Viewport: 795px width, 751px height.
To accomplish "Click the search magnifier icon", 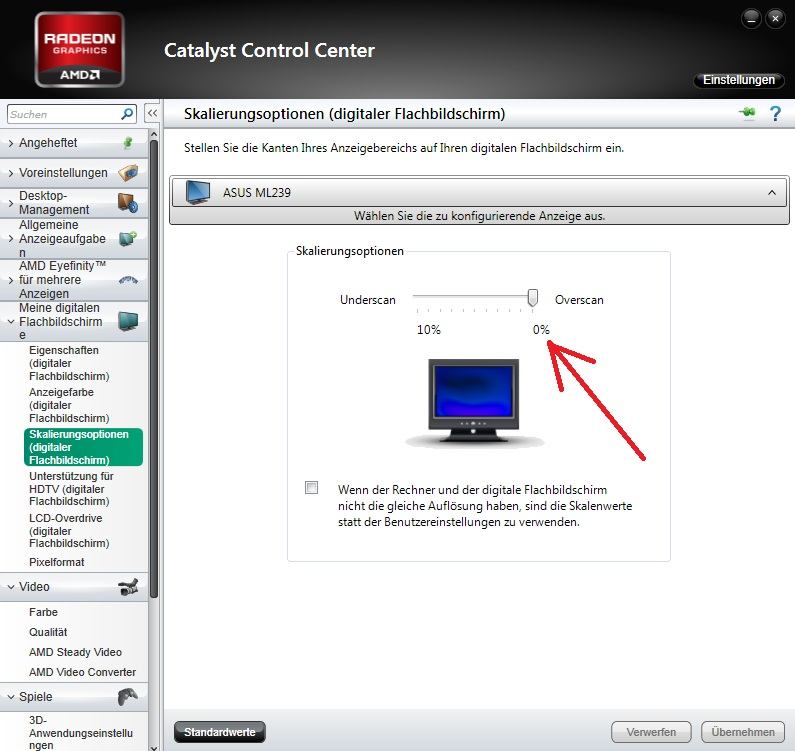I will 127,114.
